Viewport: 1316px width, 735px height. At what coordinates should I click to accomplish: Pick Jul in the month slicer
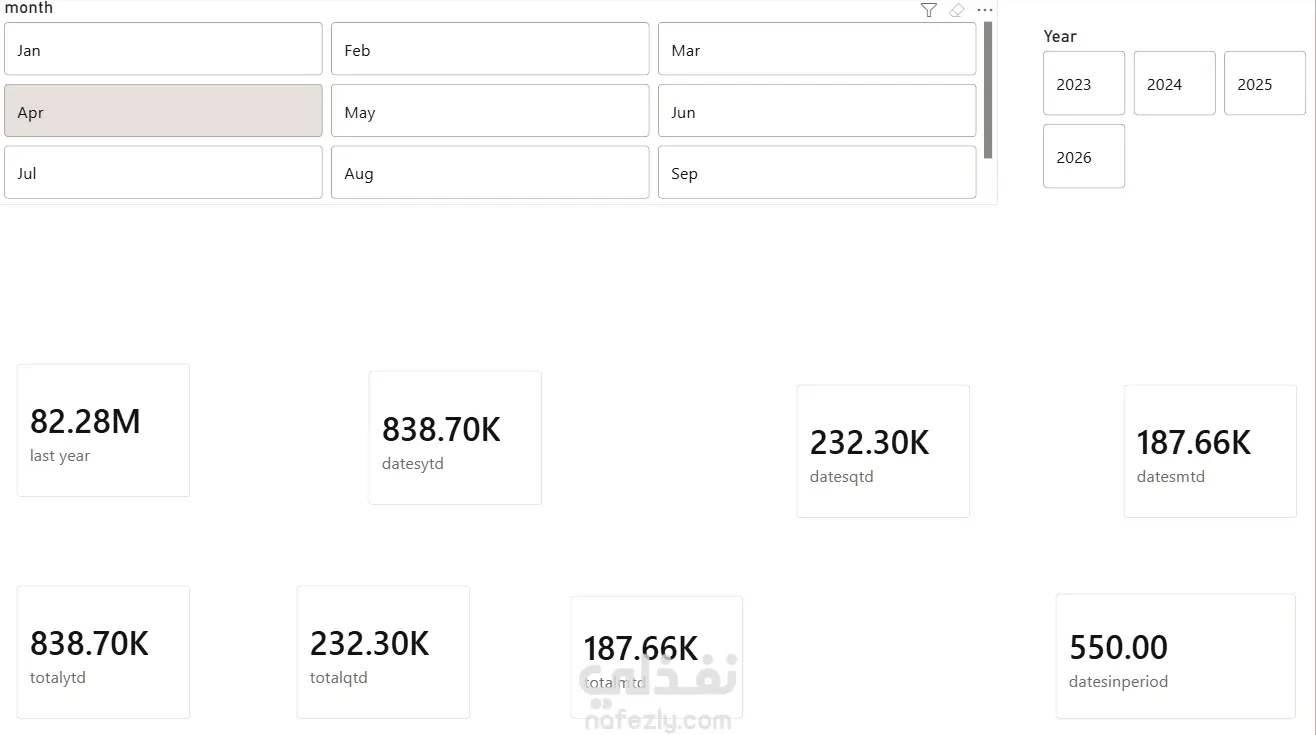tap(163, 173)
